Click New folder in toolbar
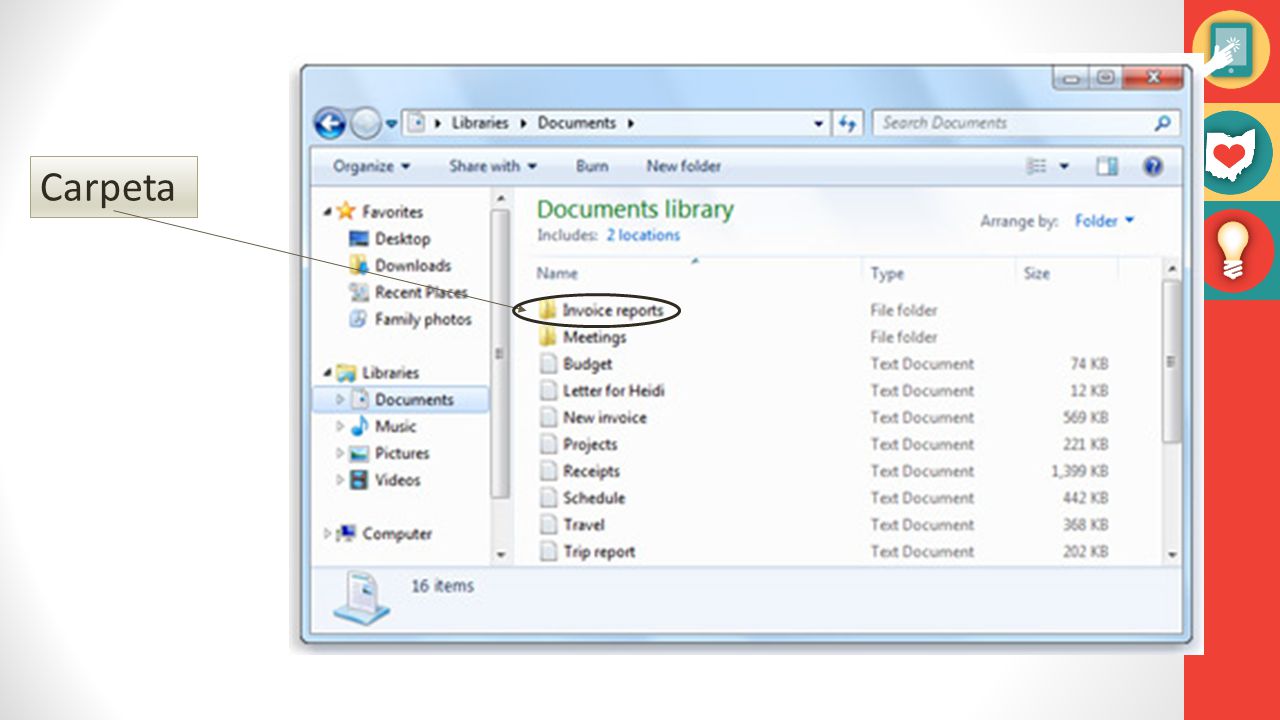The image size is (1280, 720). (x=683, y=166)
